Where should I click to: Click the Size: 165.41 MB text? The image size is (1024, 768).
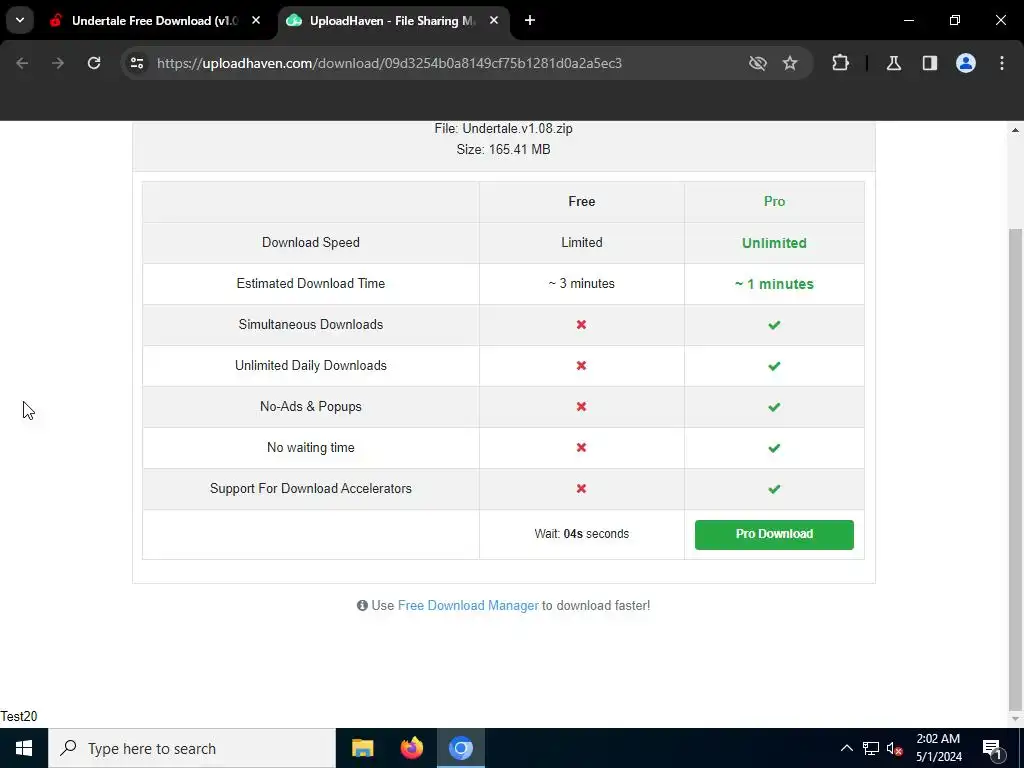tap(504, 150)
